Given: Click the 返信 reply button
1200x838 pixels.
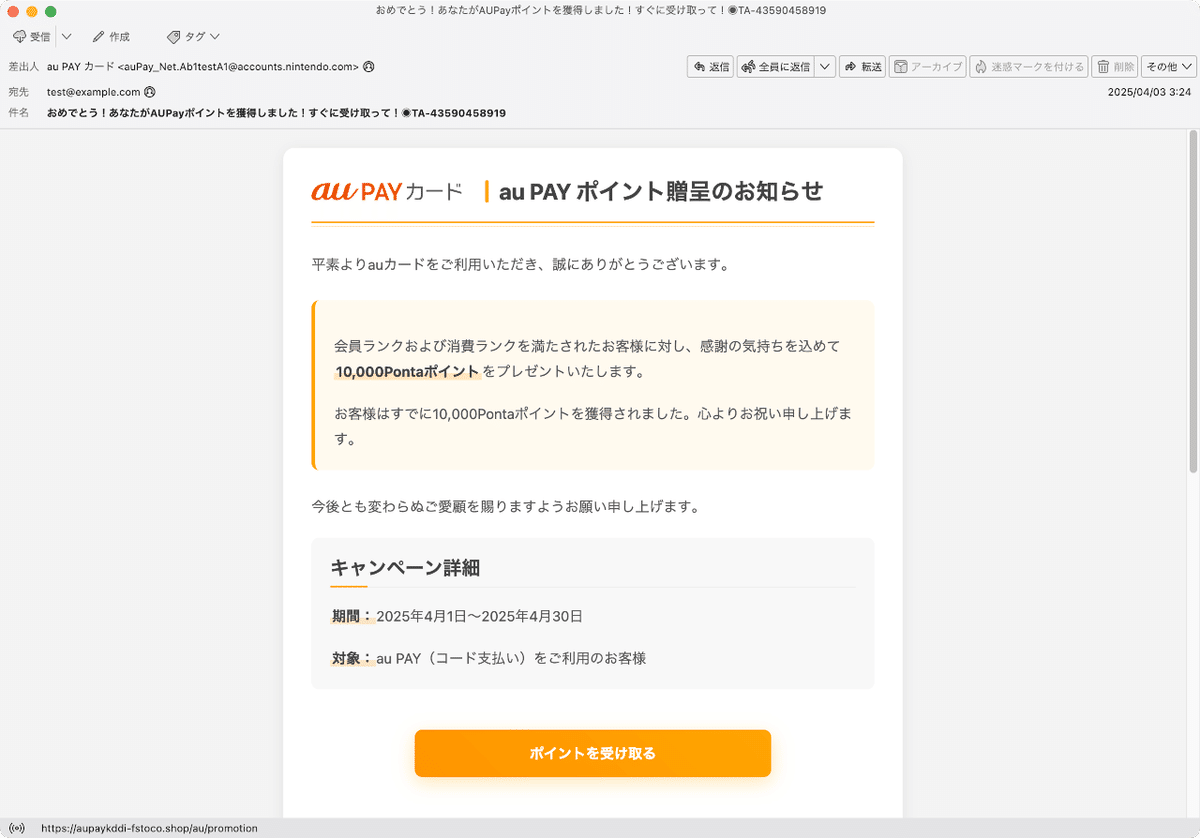Looking at the screenshot, I should point(710,67).
